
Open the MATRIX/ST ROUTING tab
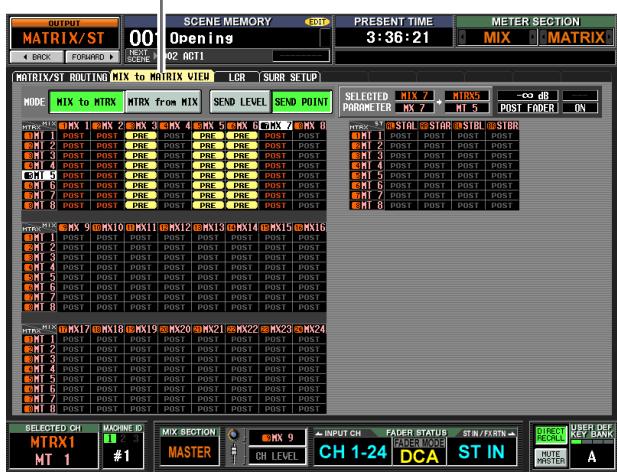(61, 77)
